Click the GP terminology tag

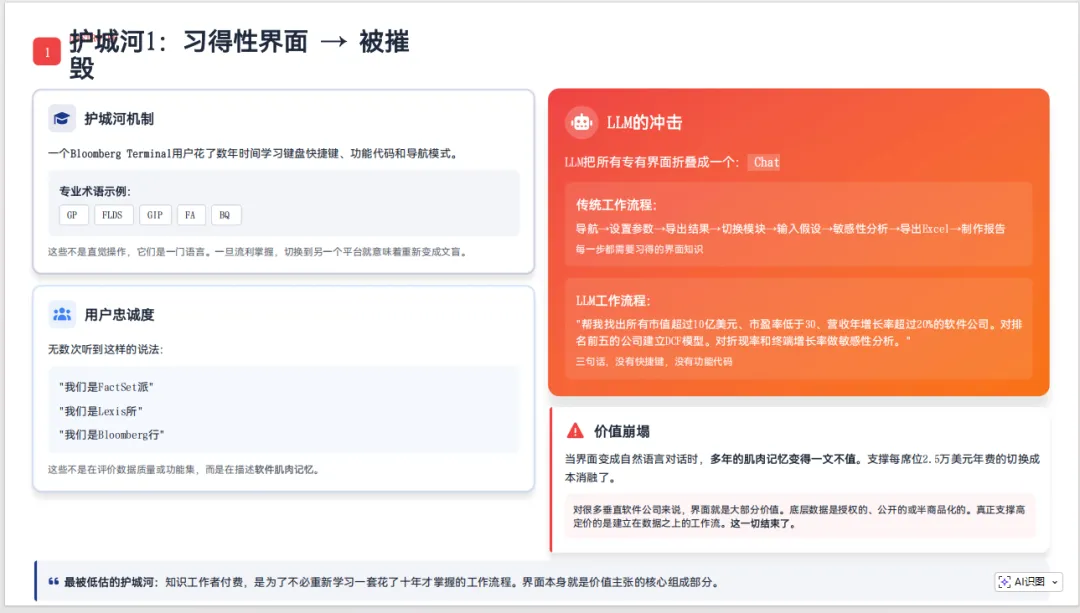(72, 215)
